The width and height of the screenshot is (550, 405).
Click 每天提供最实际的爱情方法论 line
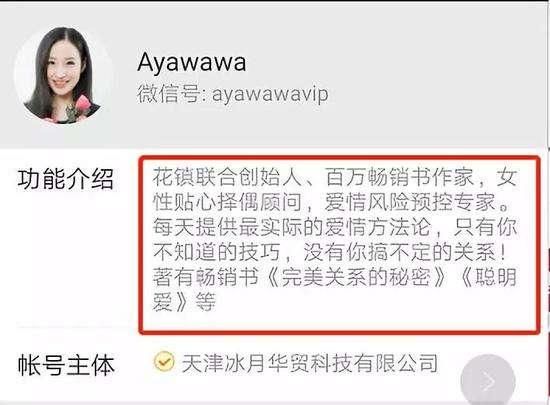pyautogui.click(x=291, y=227)
